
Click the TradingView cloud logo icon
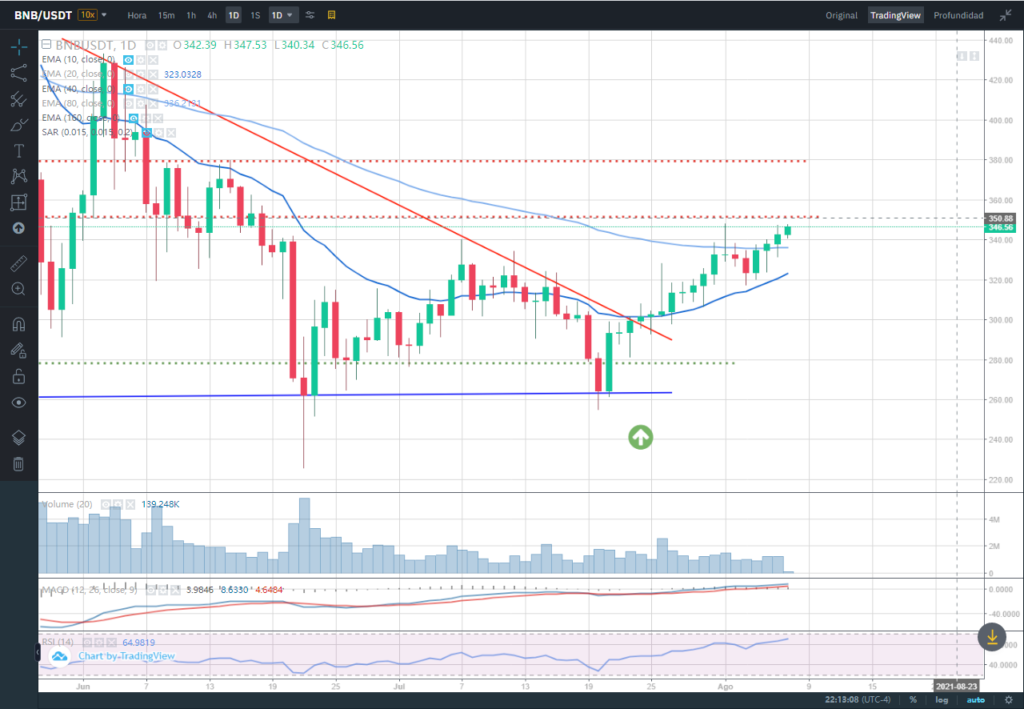(59, 655)
